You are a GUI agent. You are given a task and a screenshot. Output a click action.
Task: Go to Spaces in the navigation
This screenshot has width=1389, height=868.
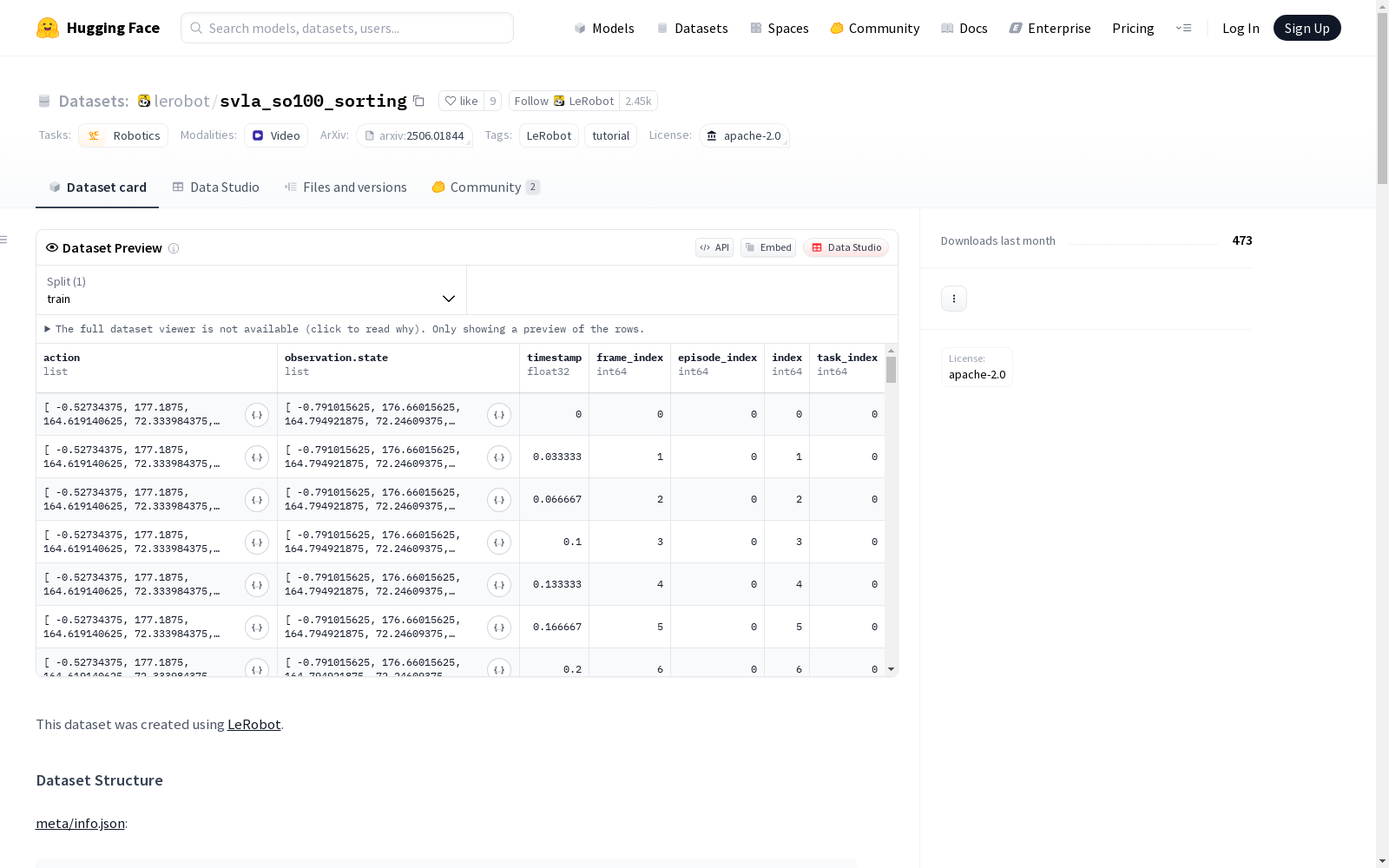[780, 28]
